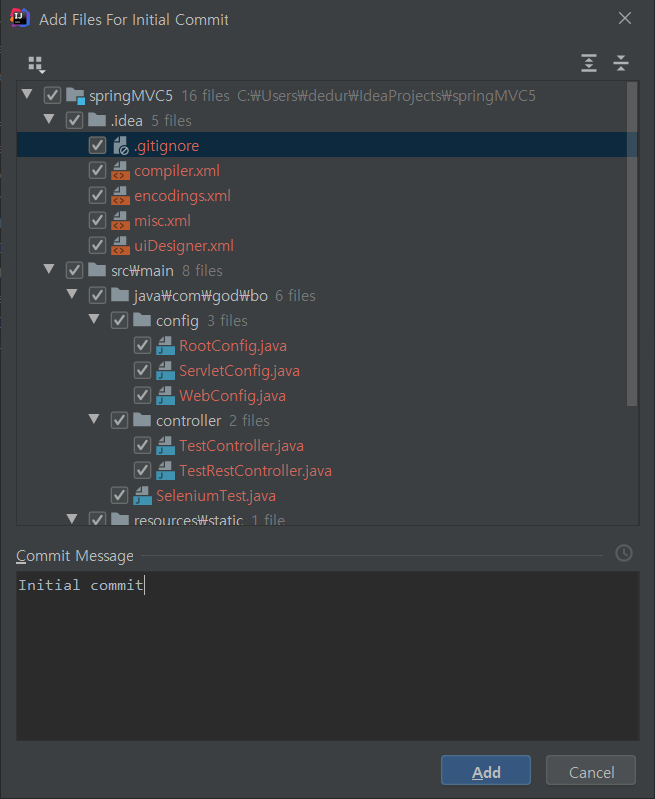Select the TestRestController.java file name

click(255, 470)
